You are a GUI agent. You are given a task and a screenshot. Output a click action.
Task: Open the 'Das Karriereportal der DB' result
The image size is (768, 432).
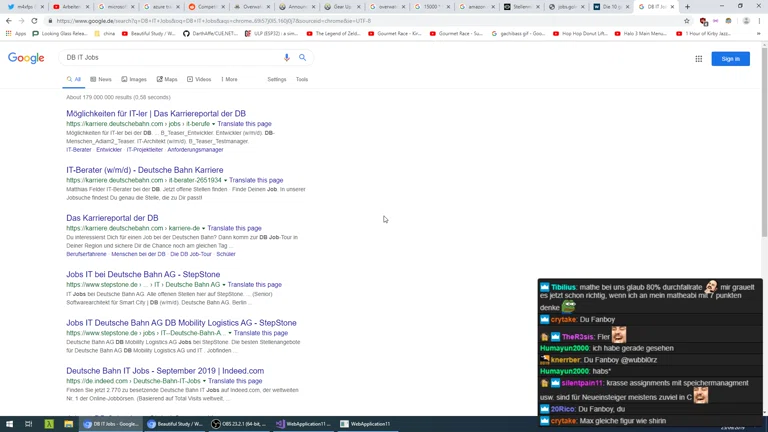112,218
